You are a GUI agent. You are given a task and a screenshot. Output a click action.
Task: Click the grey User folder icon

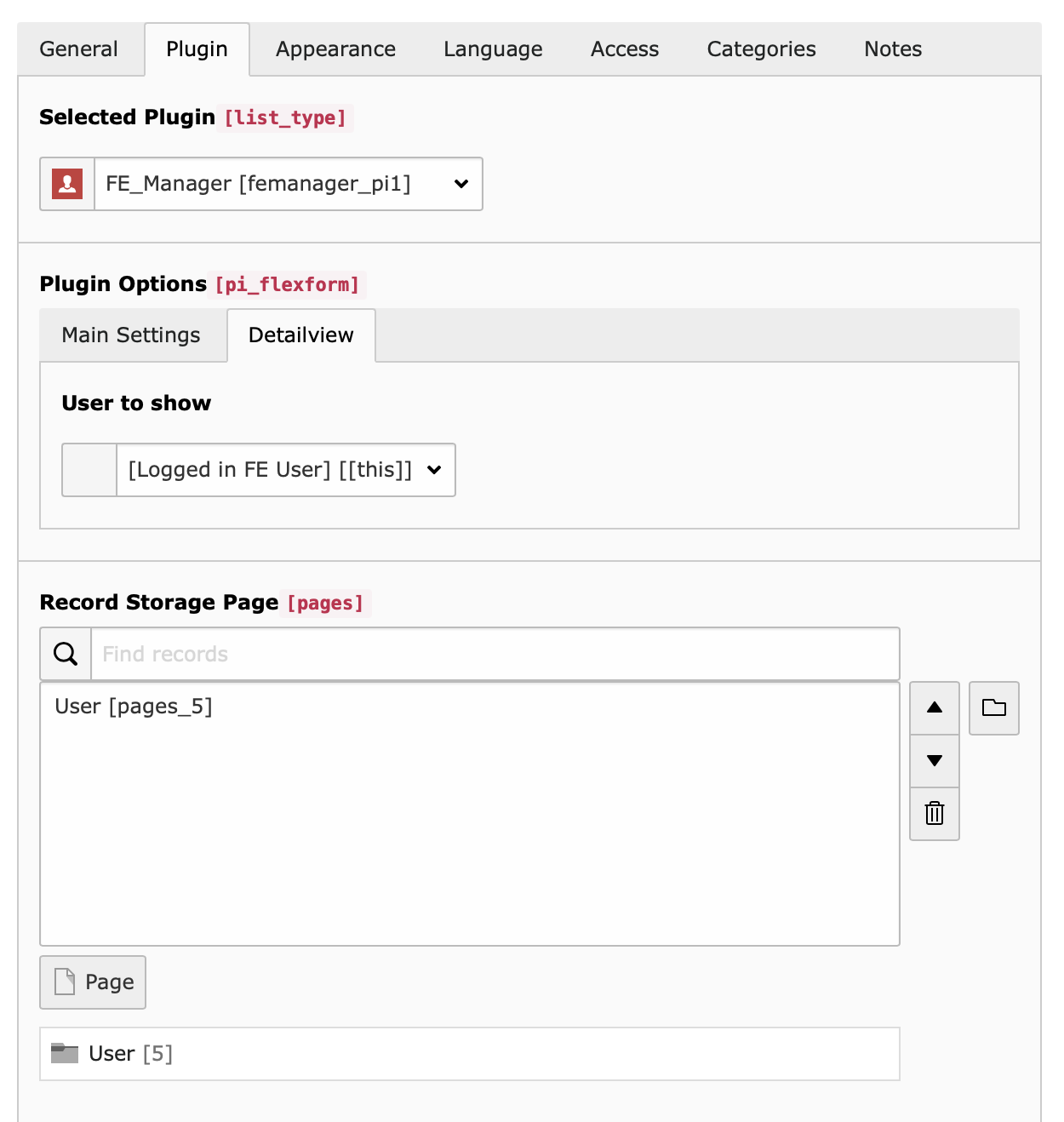[x=65, y=1054]
